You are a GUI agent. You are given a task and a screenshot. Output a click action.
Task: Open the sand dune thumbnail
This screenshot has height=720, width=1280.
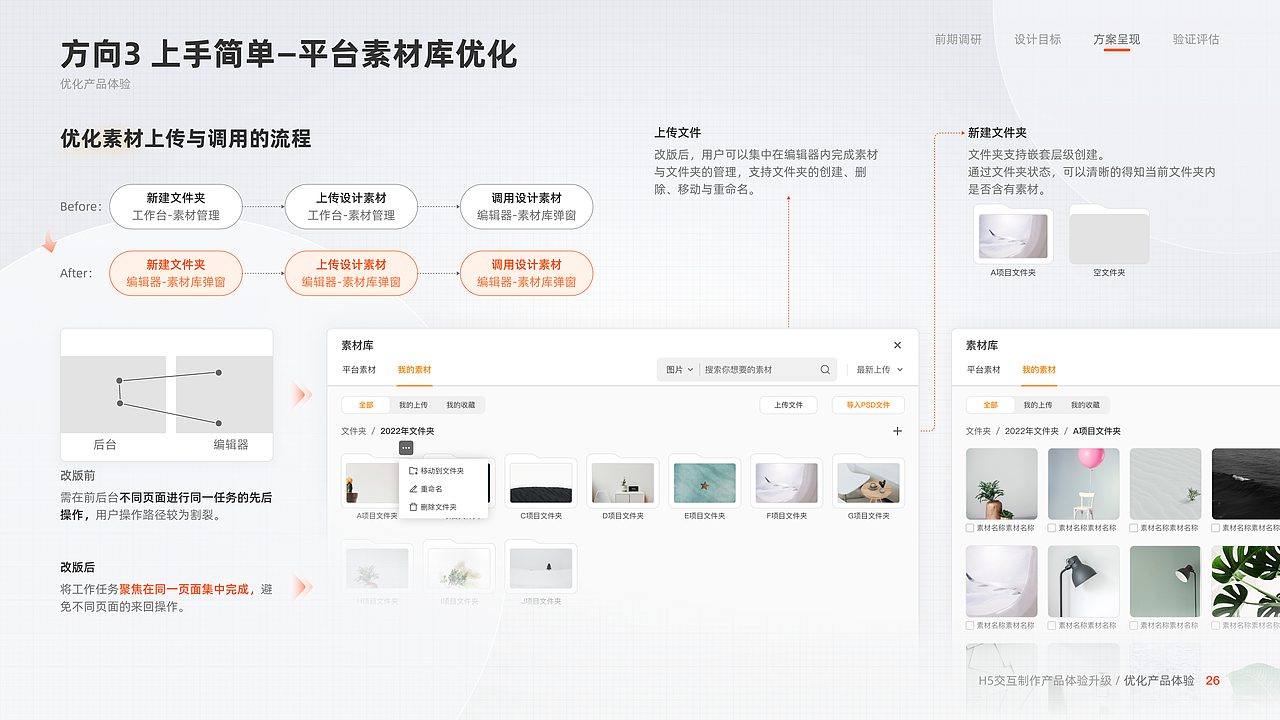(x=1166, y=484)
